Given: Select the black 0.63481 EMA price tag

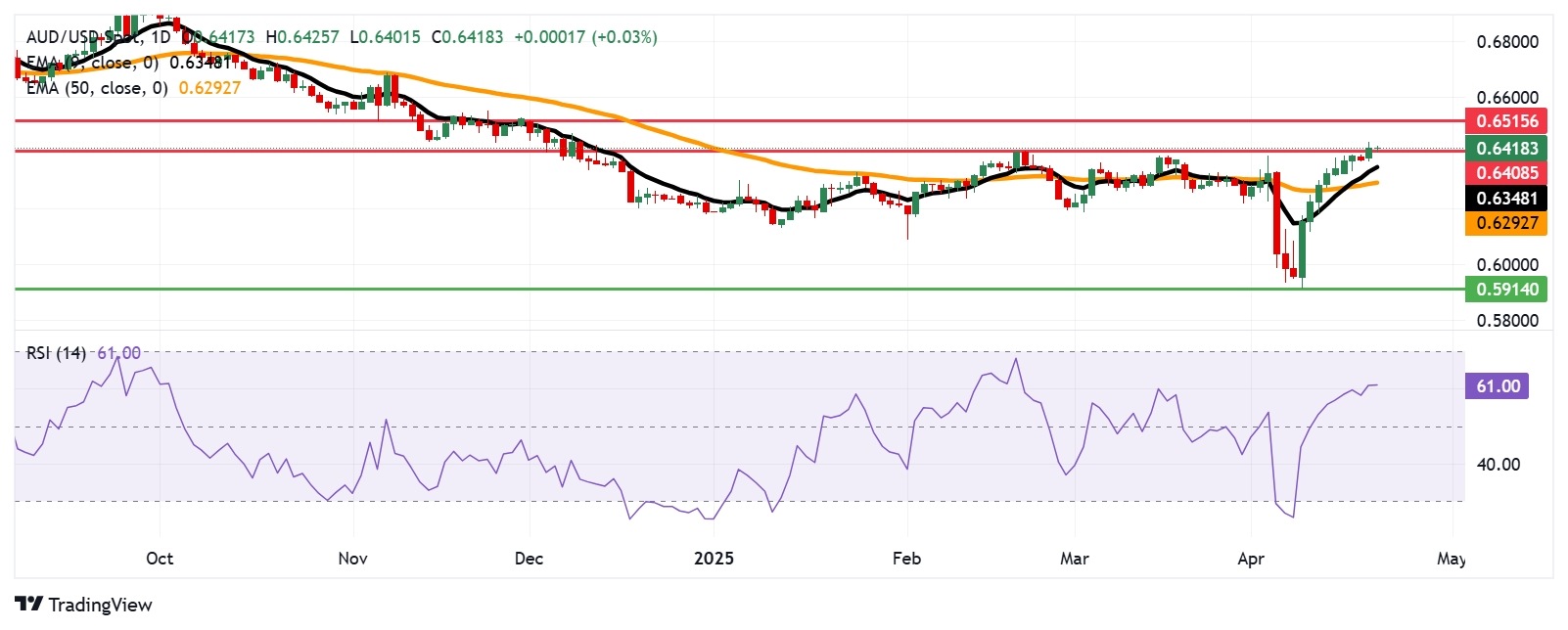Looking at the screenshot, I should tap(1506, 199).
